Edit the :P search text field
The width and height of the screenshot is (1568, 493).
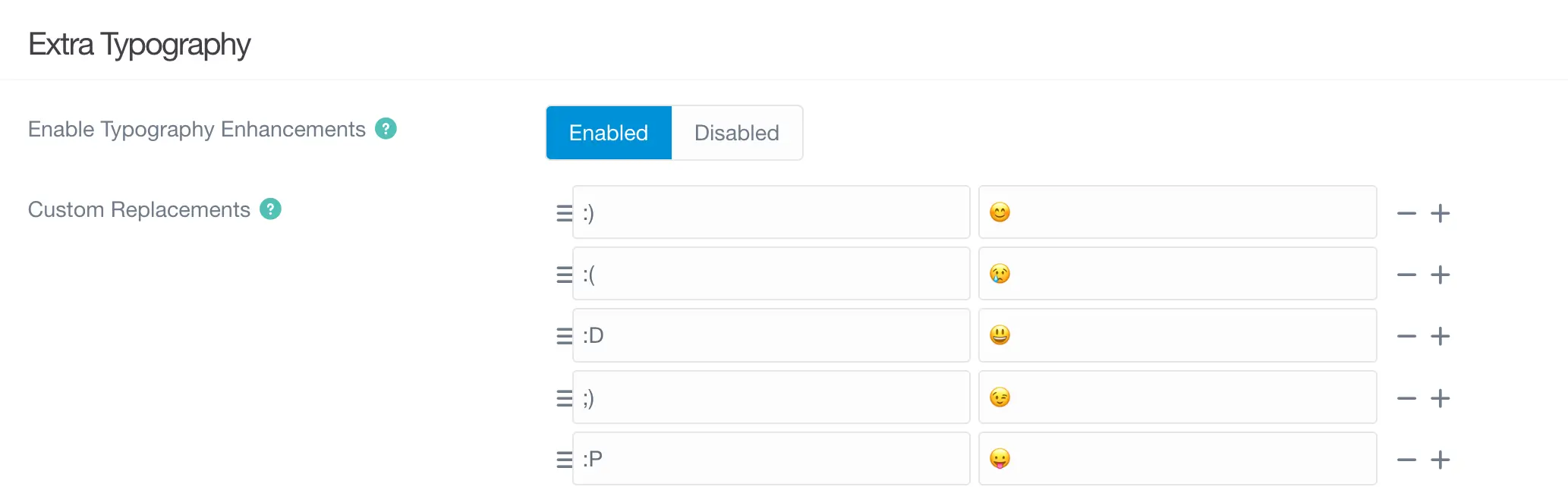click(771, 459)
